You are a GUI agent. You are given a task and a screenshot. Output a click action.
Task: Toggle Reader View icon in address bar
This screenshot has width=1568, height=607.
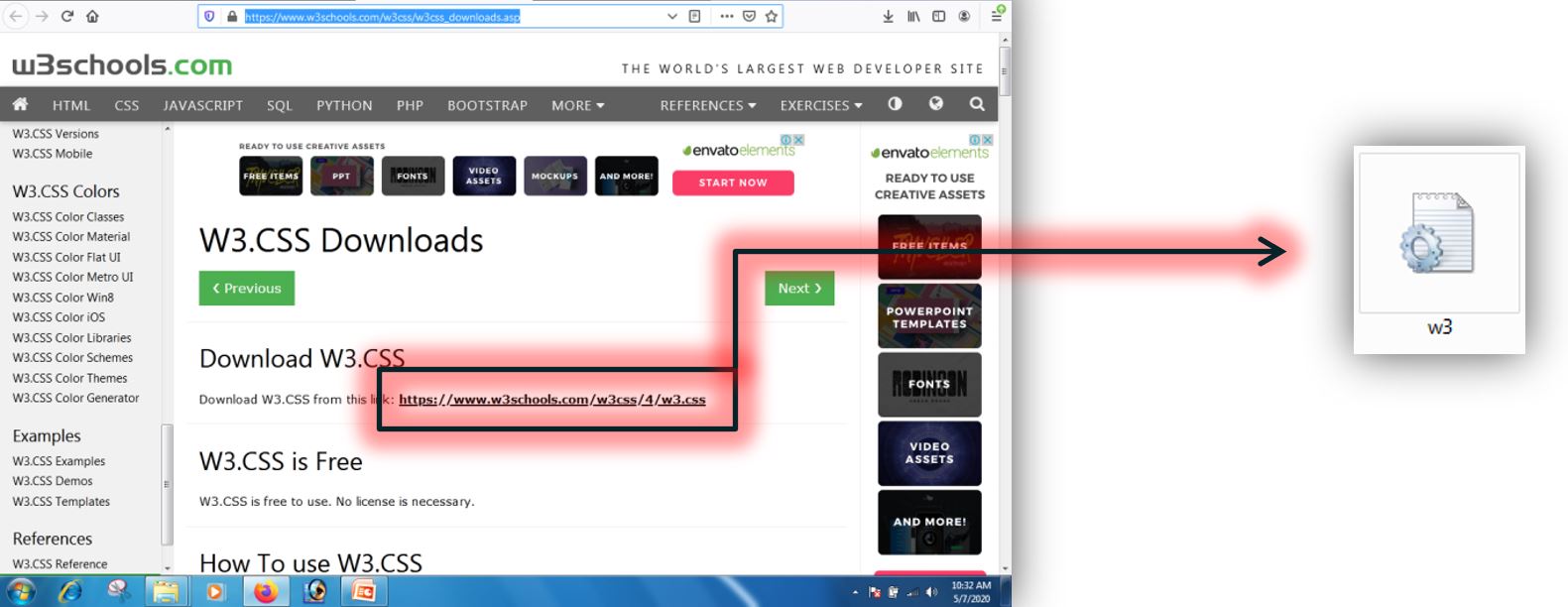[x=694, y=16]
